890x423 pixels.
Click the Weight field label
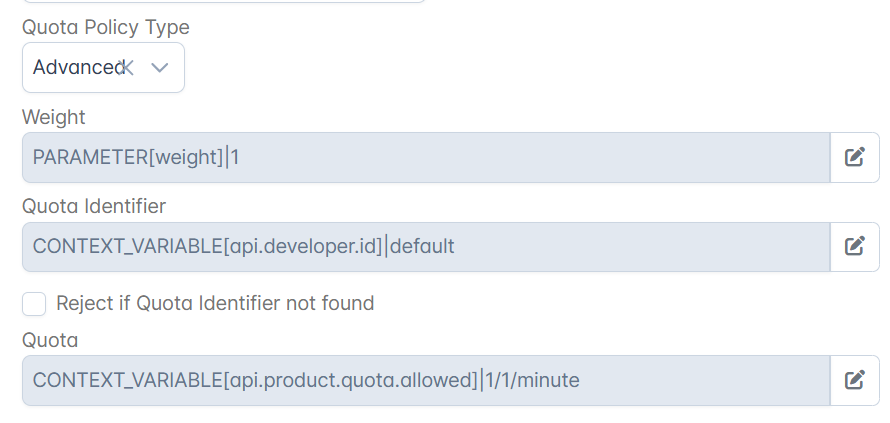point(53,117)
